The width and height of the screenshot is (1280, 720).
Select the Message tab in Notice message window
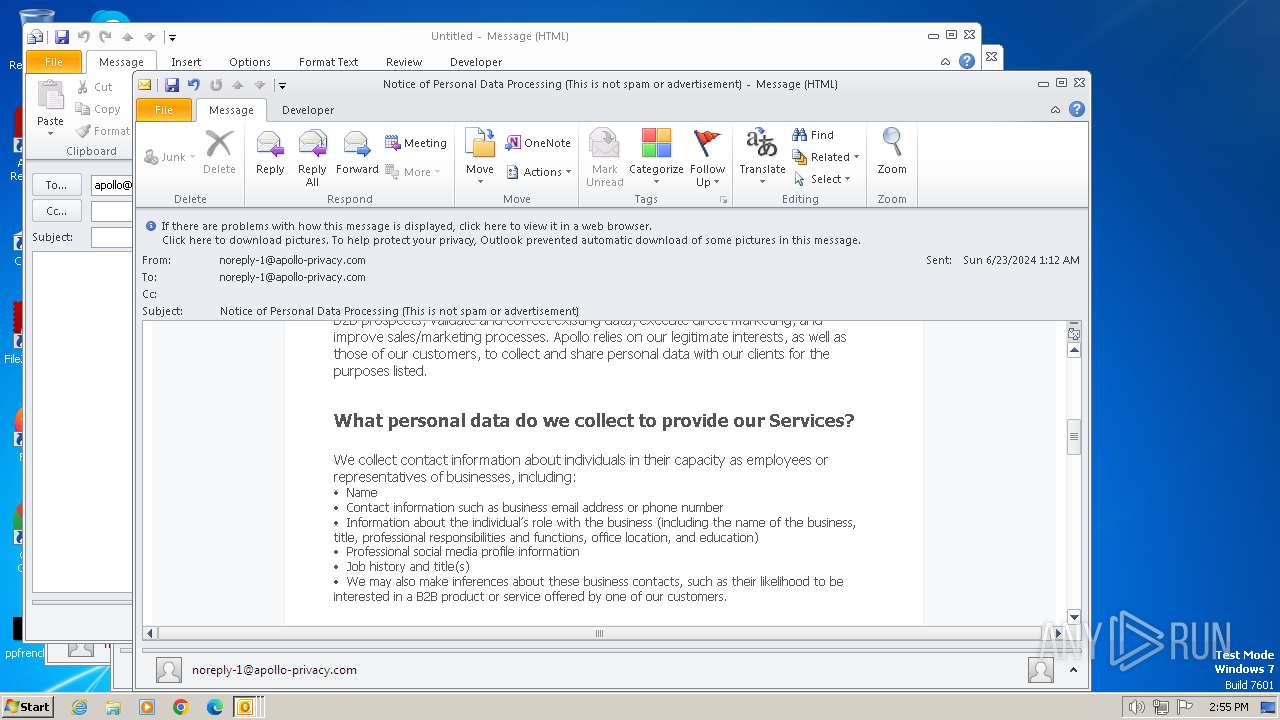(x=231, y=110)
